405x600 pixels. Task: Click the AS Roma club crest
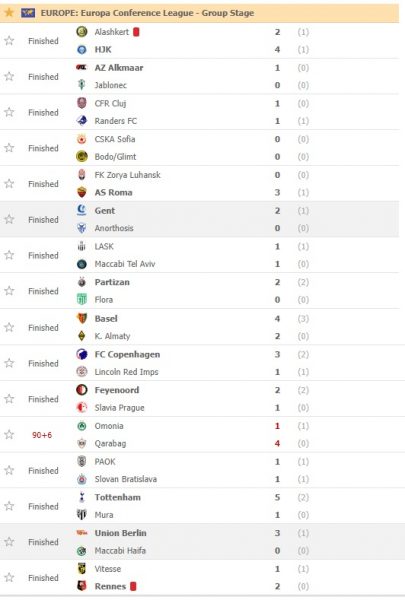pyautogui.click(x=82, y=192)
